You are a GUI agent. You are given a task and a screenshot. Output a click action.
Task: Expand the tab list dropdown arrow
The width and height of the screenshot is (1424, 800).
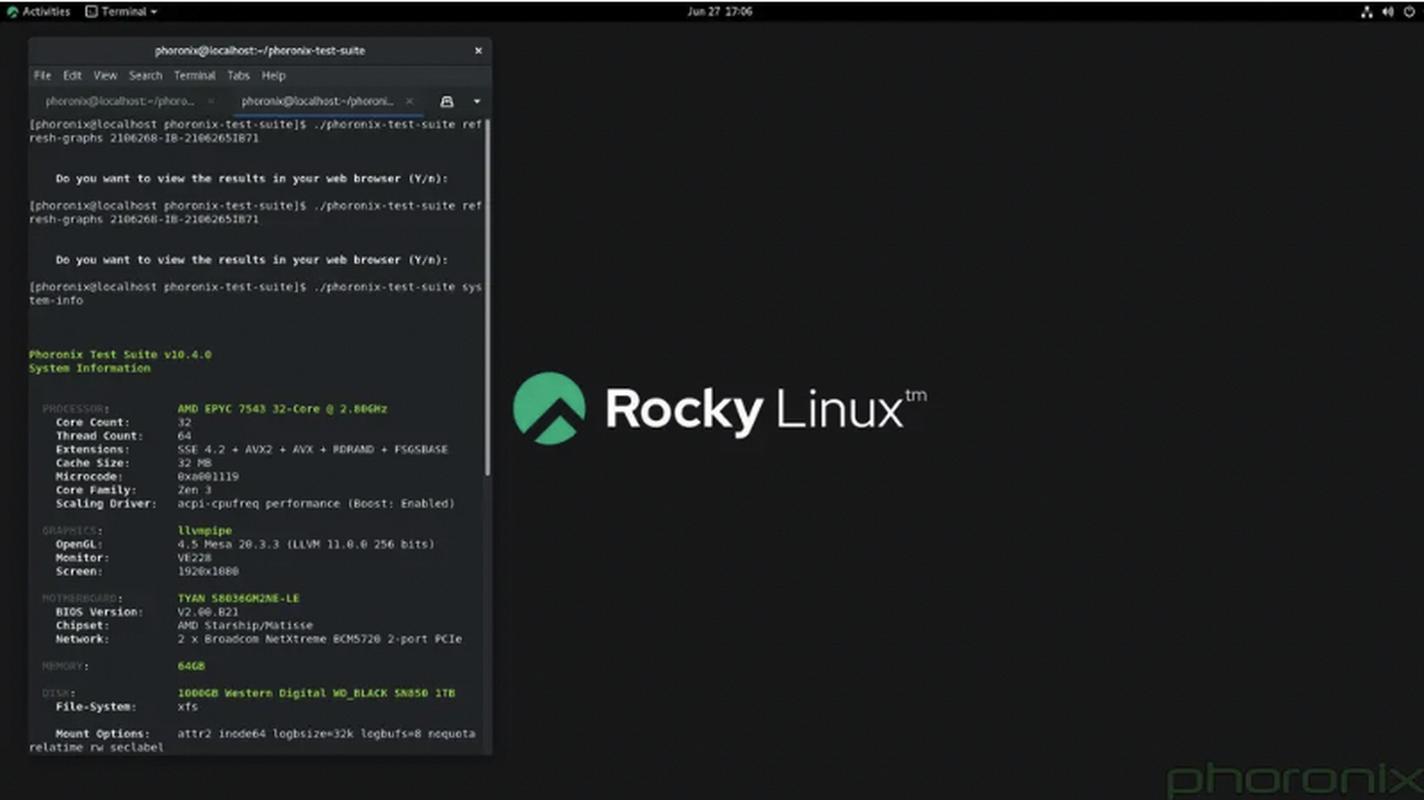point(477,101)
